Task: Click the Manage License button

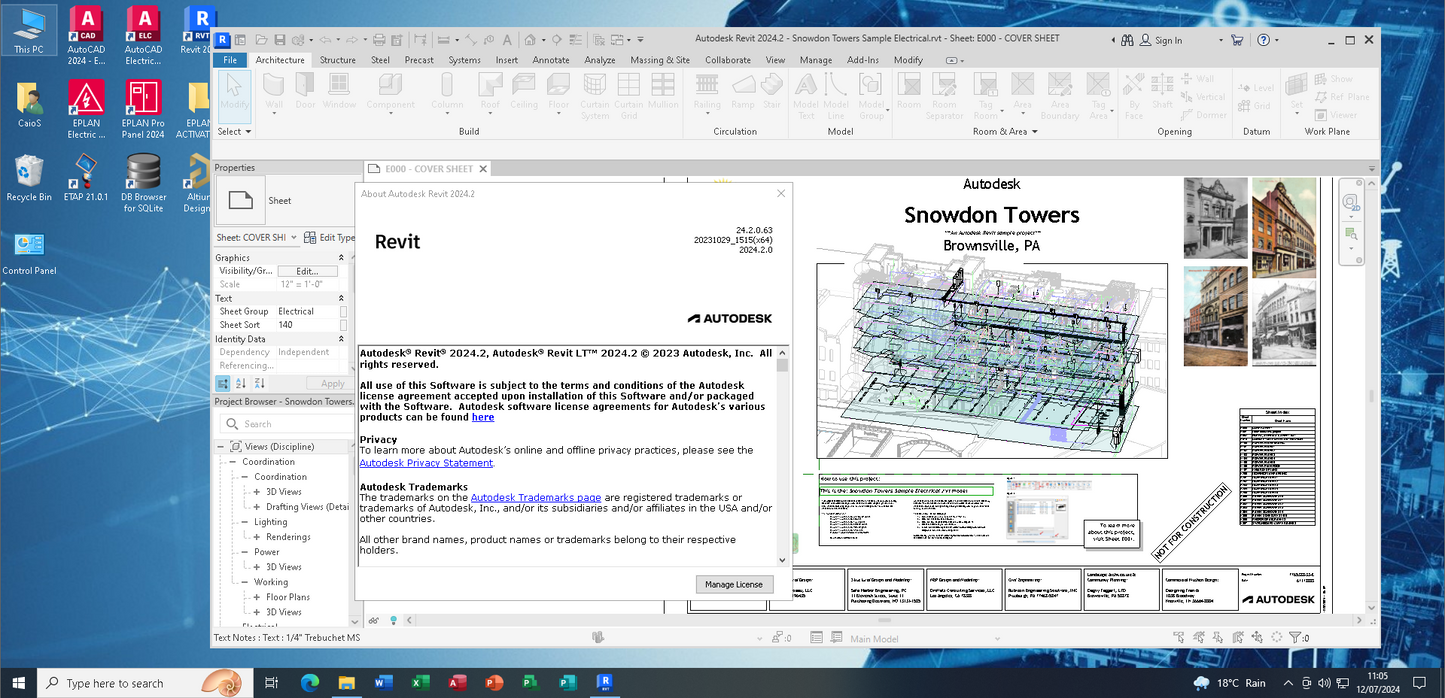Action: [734, 584]
